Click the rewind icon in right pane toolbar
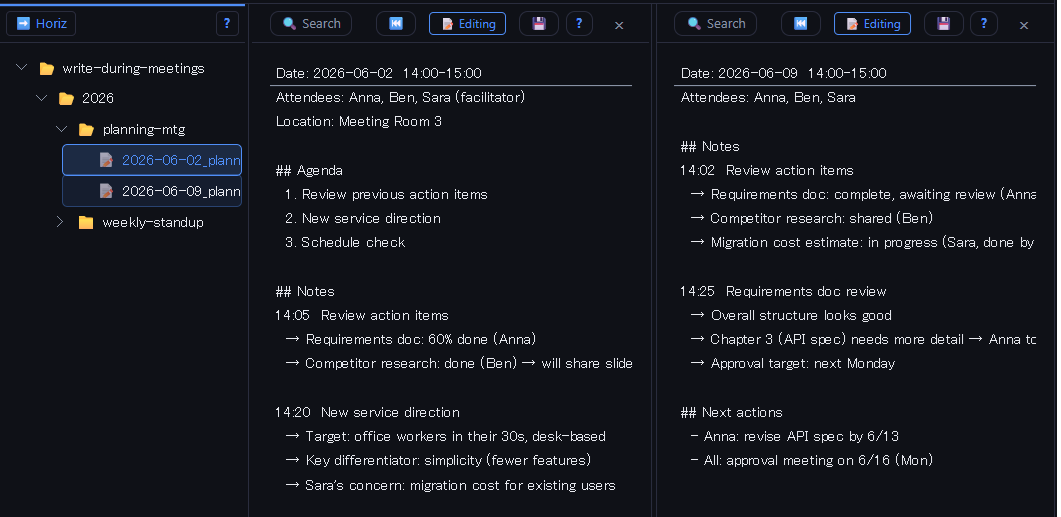Image resolution: width=1061 pixels, height=517 pixels. [x=800, y=24]
